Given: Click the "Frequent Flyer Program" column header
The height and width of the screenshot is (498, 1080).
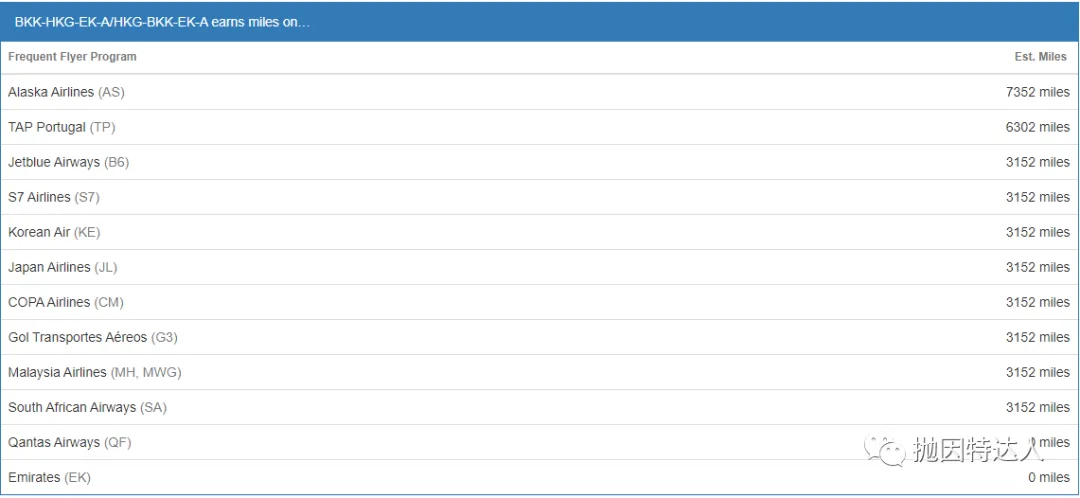Looking at the screenshot, I should click(72, 56).
